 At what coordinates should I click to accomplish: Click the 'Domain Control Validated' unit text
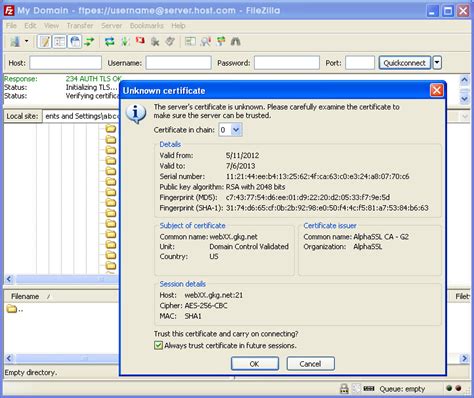tap(249, 247)
